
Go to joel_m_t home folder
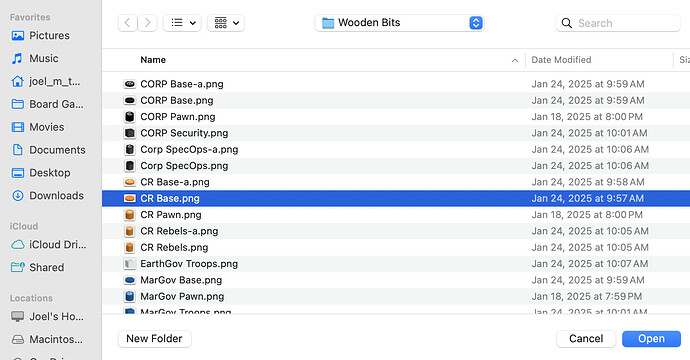coord(46,81)
